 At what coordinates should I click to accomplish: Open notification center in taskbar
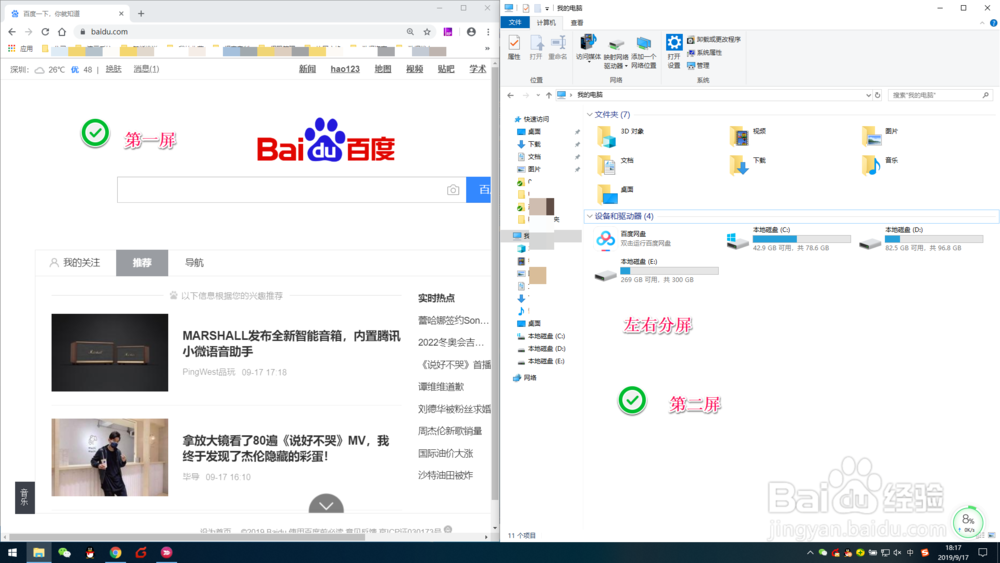tap(983, 553)
